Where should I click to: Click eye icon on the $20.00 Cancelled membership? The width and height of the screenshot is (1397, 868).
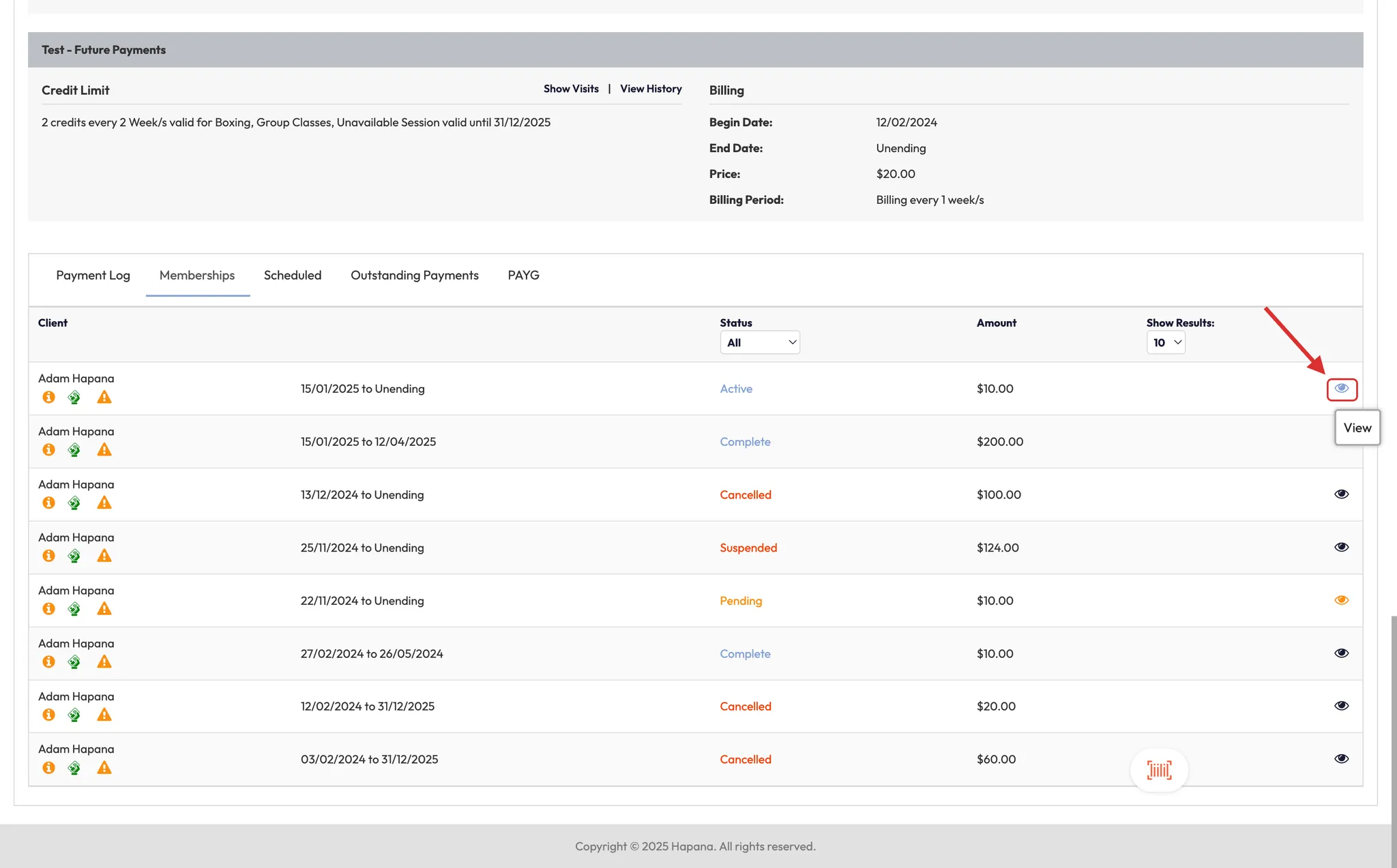[1341, 706]
